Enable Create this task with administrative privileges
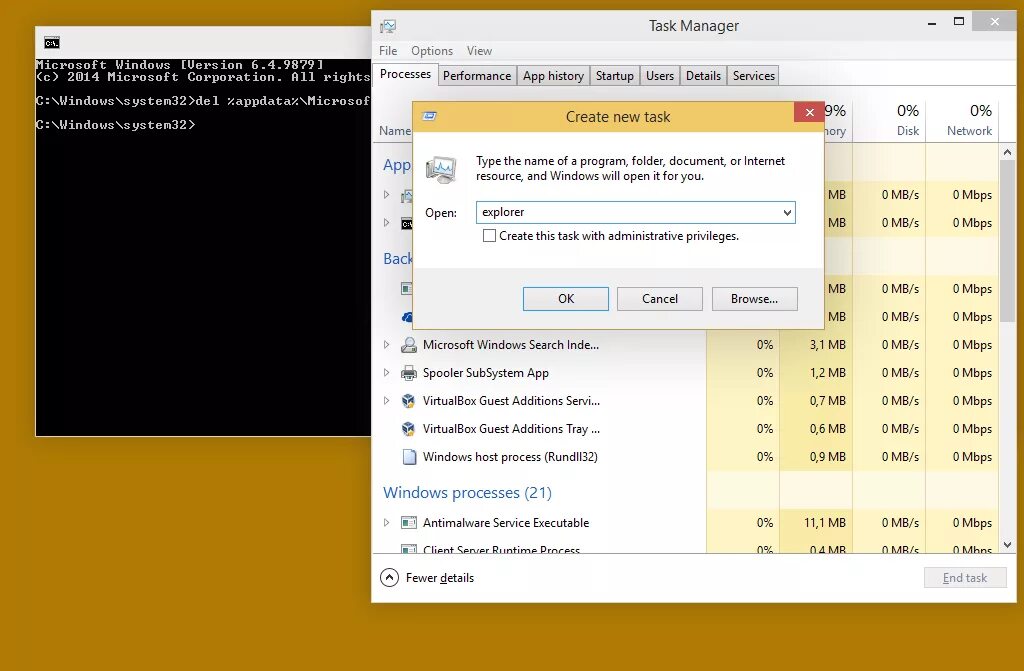This screenshot has height=671, width=1024. pos(489,236)
